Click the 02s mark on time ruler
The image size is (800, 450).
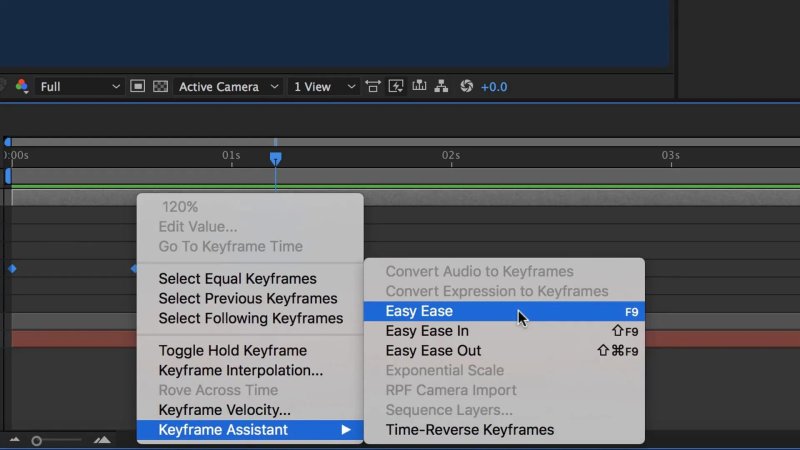tap(451, 155)
